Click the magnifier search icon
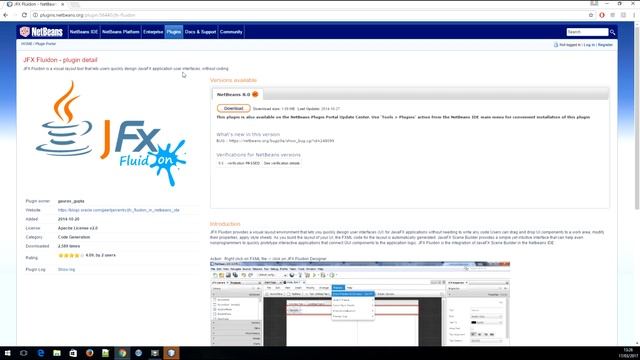The height and width of the screenshot is (360, 640). [x=612, y=32]
